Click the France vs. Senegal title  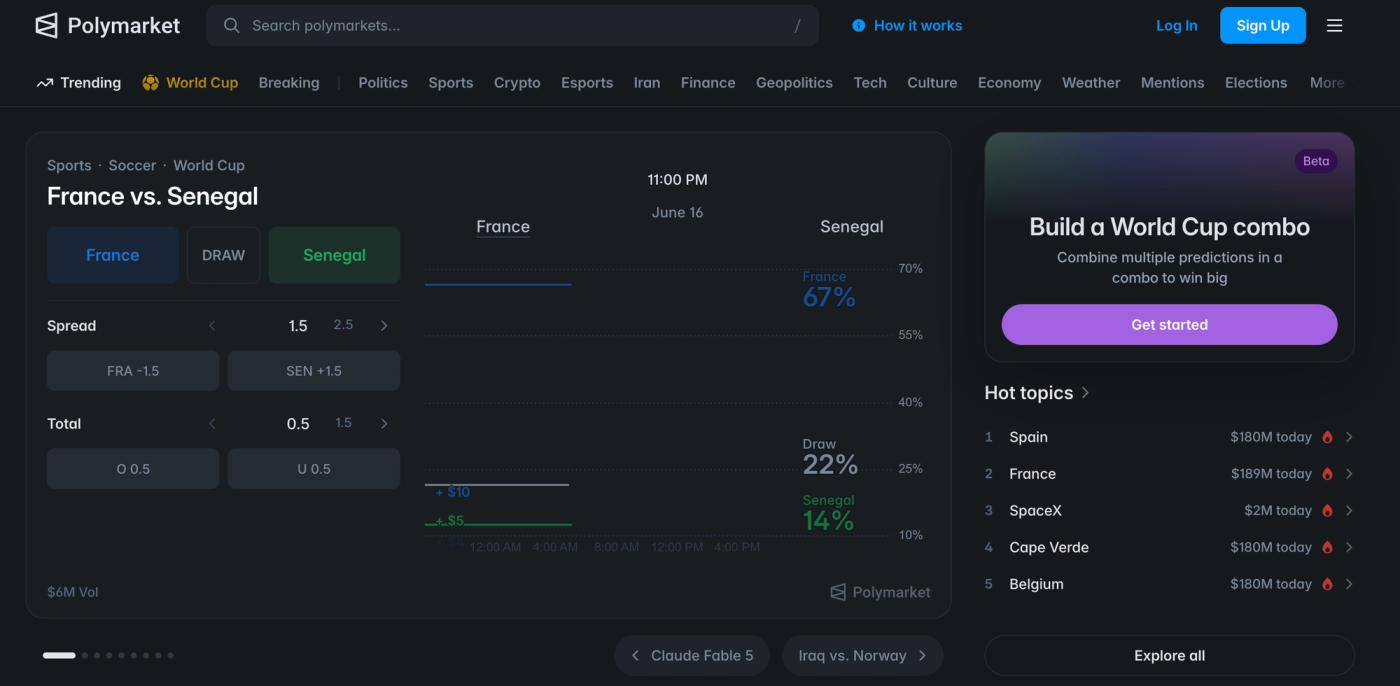pyautogui.click(x=153, y=196)
